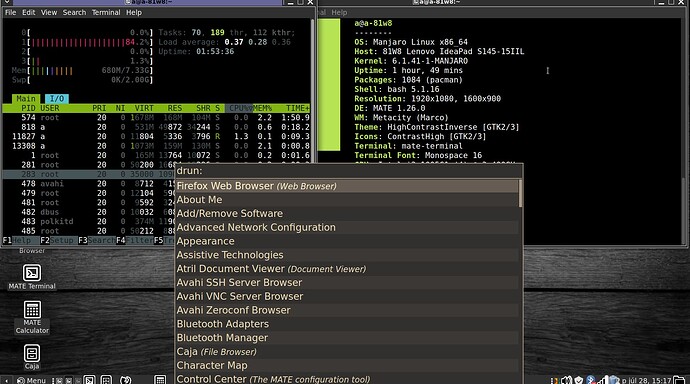Viewport: 690px width, 384px height.
Task: Sort htop by the CPU% column header
Action: (239, 108)
